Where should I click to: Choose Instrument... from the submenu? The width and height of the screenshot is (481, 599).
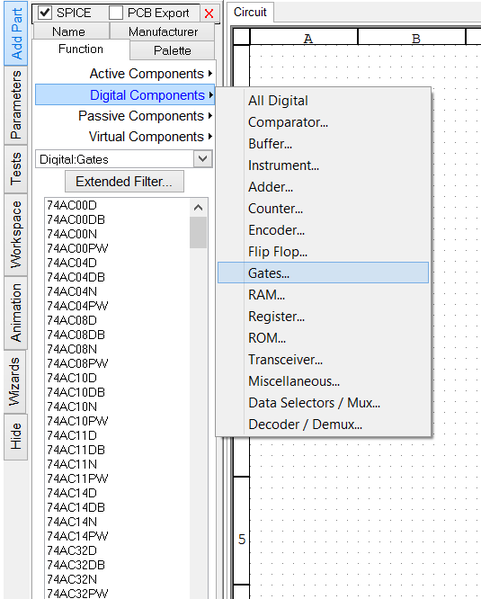click(323, 165)
